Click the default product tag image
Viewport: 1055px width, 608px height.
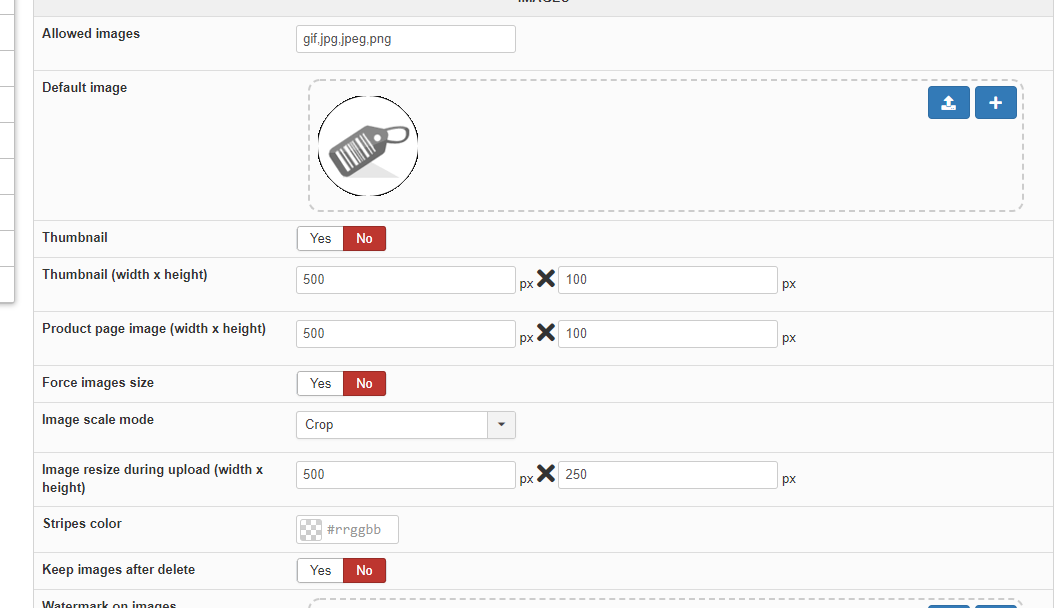click(x=368, y=146)
